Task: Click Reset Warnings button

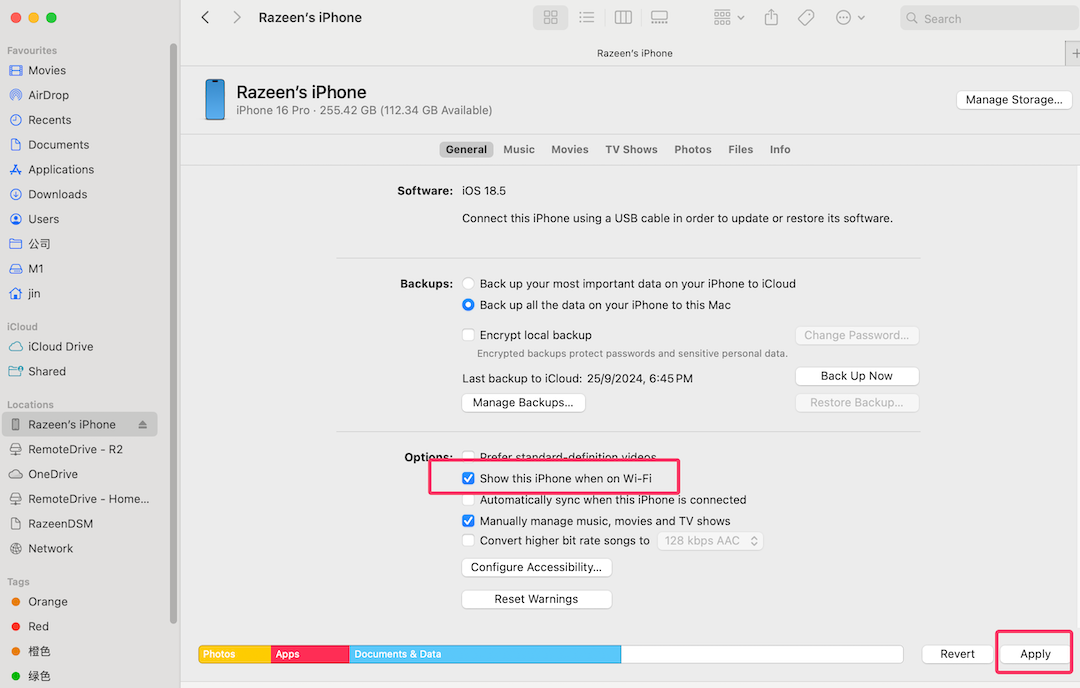Action: pyautogui.click(x=537, y=599)
